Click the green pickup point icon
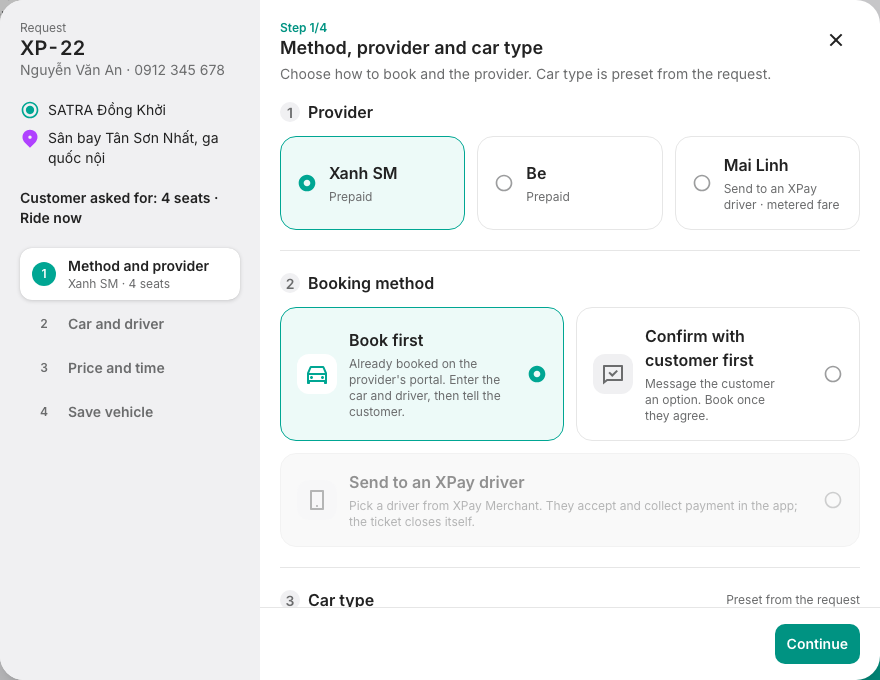Screen dimensions: 880x680 click(x=30, y=110)
